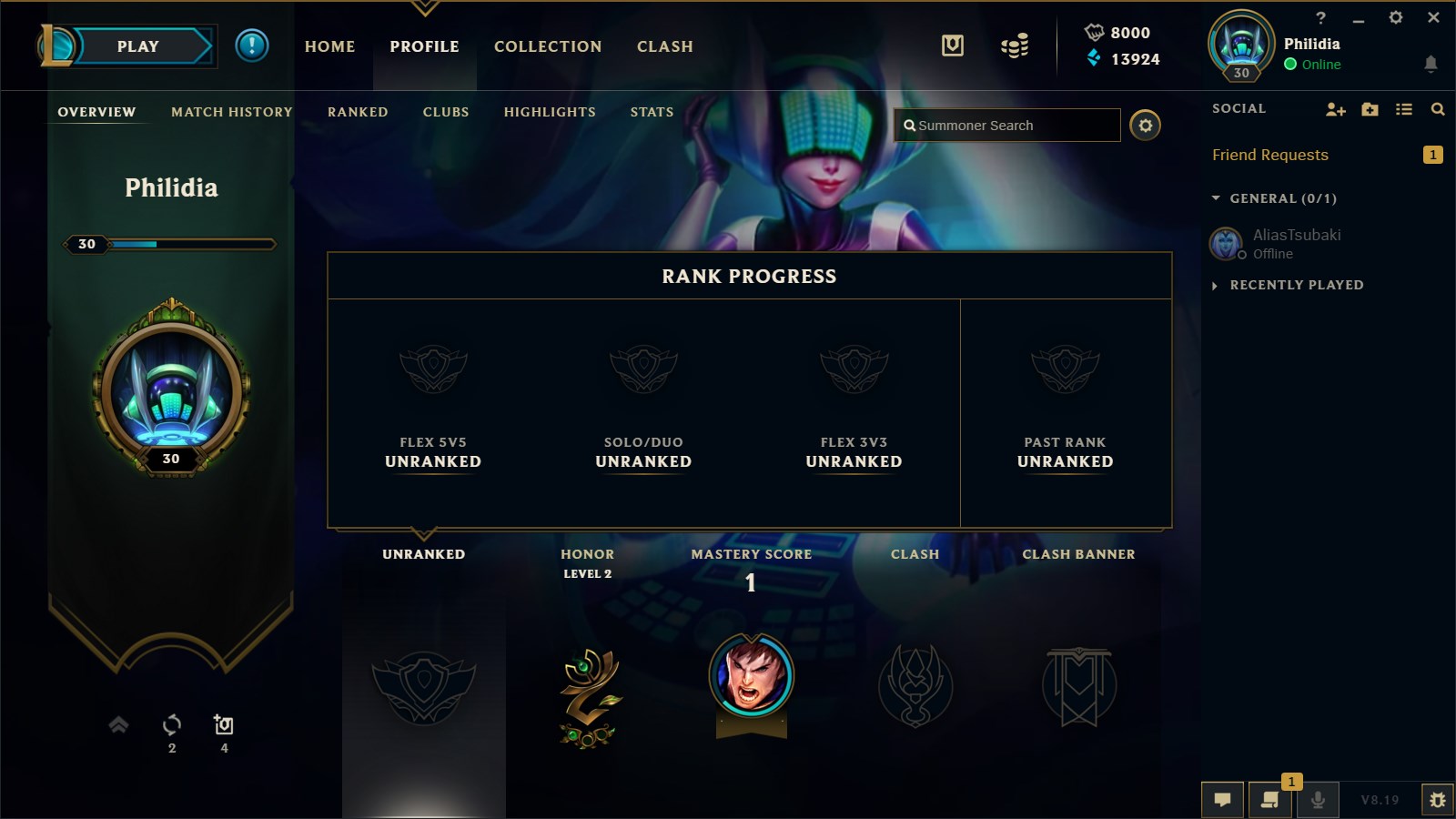Click the level 30 XP progress bar
The height and width of the screenshot is (819, 1456).
pos(170,244)
